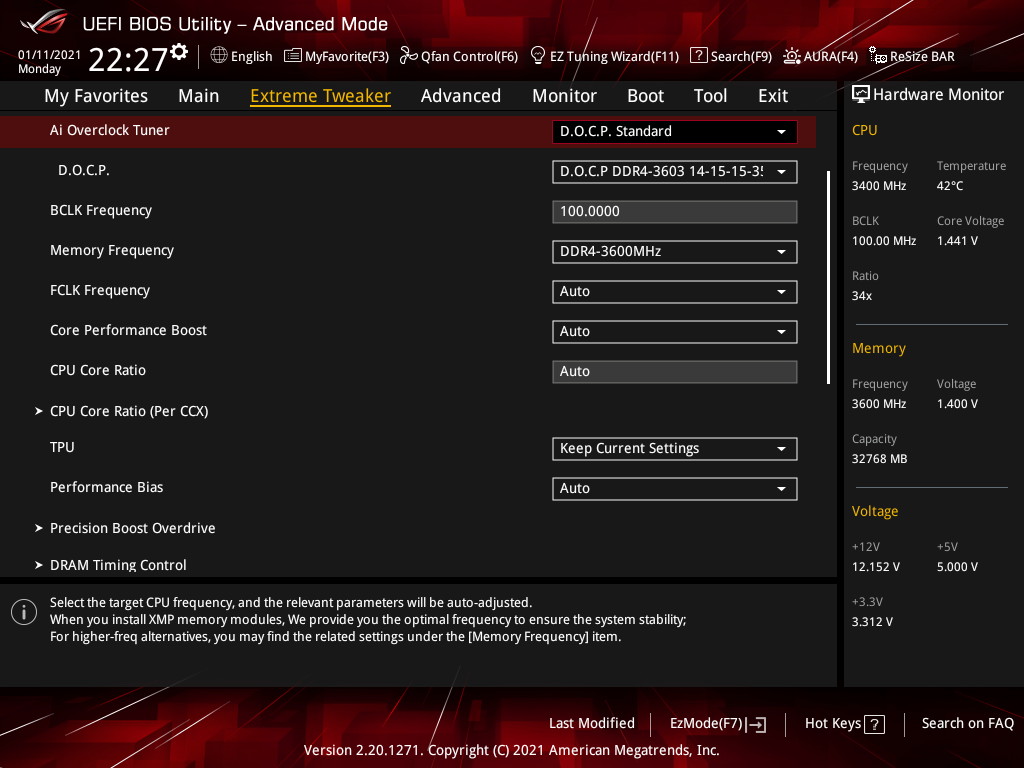The height and width of the screenshot is (768, 1024).
Task: Open Qfan Control fan icon
Action: pyautogui.click(x=408, y=56)
